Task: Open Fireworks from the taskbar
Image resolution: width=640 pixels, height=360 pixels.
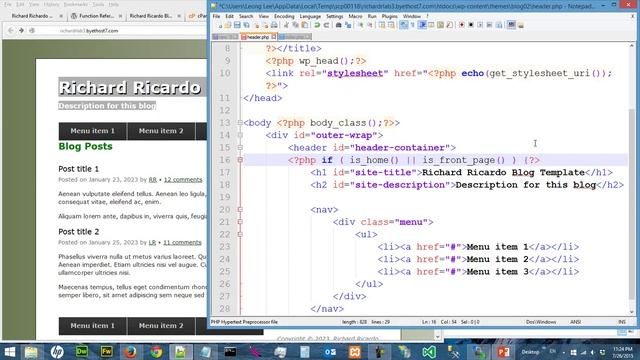Action: [x=107, y=352]
